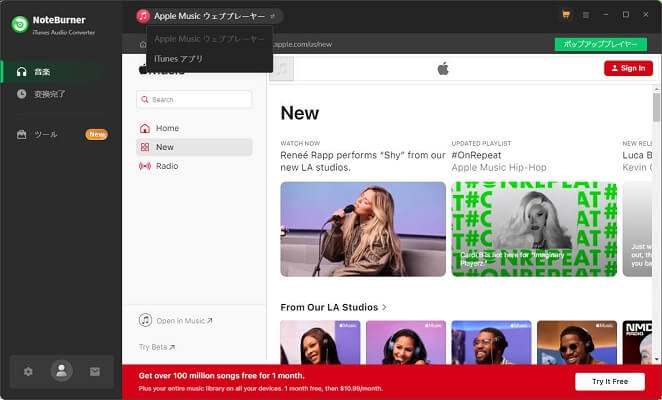662x400 pixels.
Task: Open the third LA Studios thumbnail with man in glasses
Action: pos(491,342)
